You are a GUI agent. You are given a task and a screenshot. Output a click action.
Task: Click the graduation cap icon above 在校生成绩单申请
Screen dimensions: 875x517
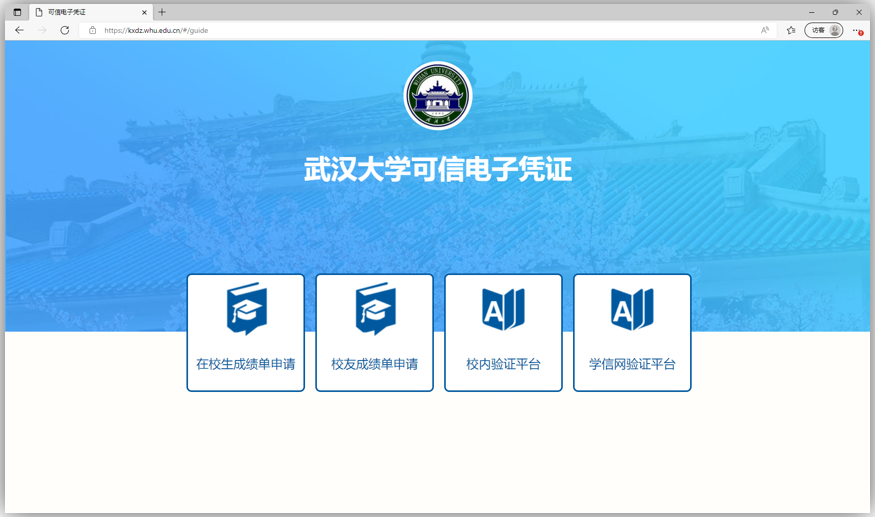tap(246, 309)
